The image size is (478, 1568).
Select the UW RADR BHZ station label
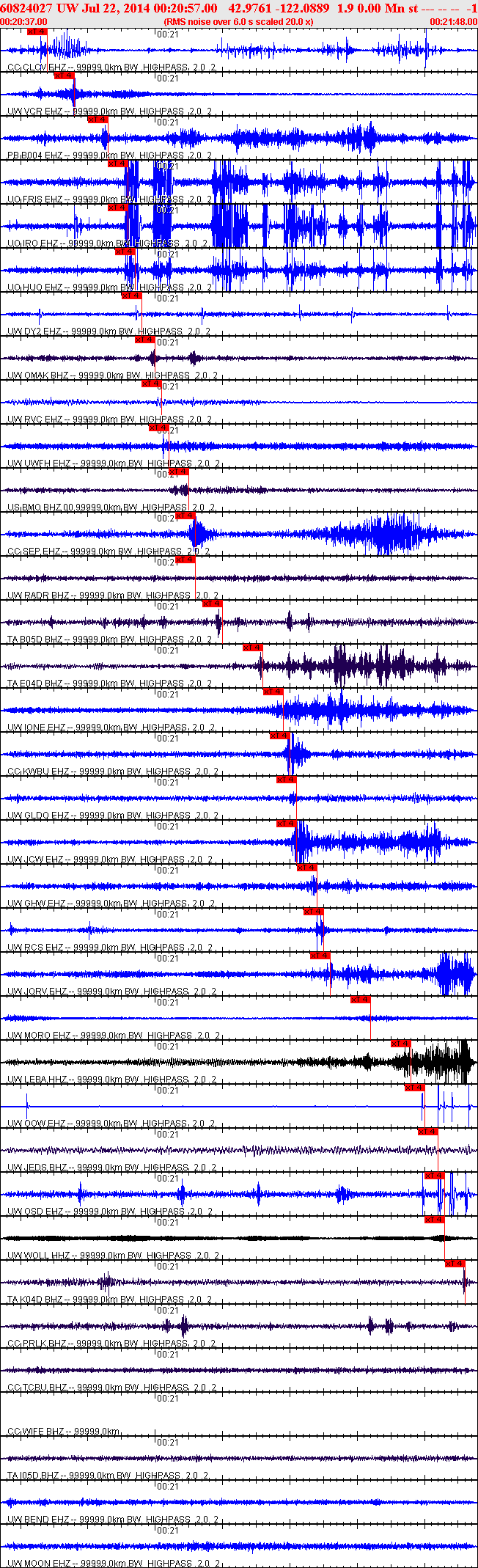[x=111, y=596]
